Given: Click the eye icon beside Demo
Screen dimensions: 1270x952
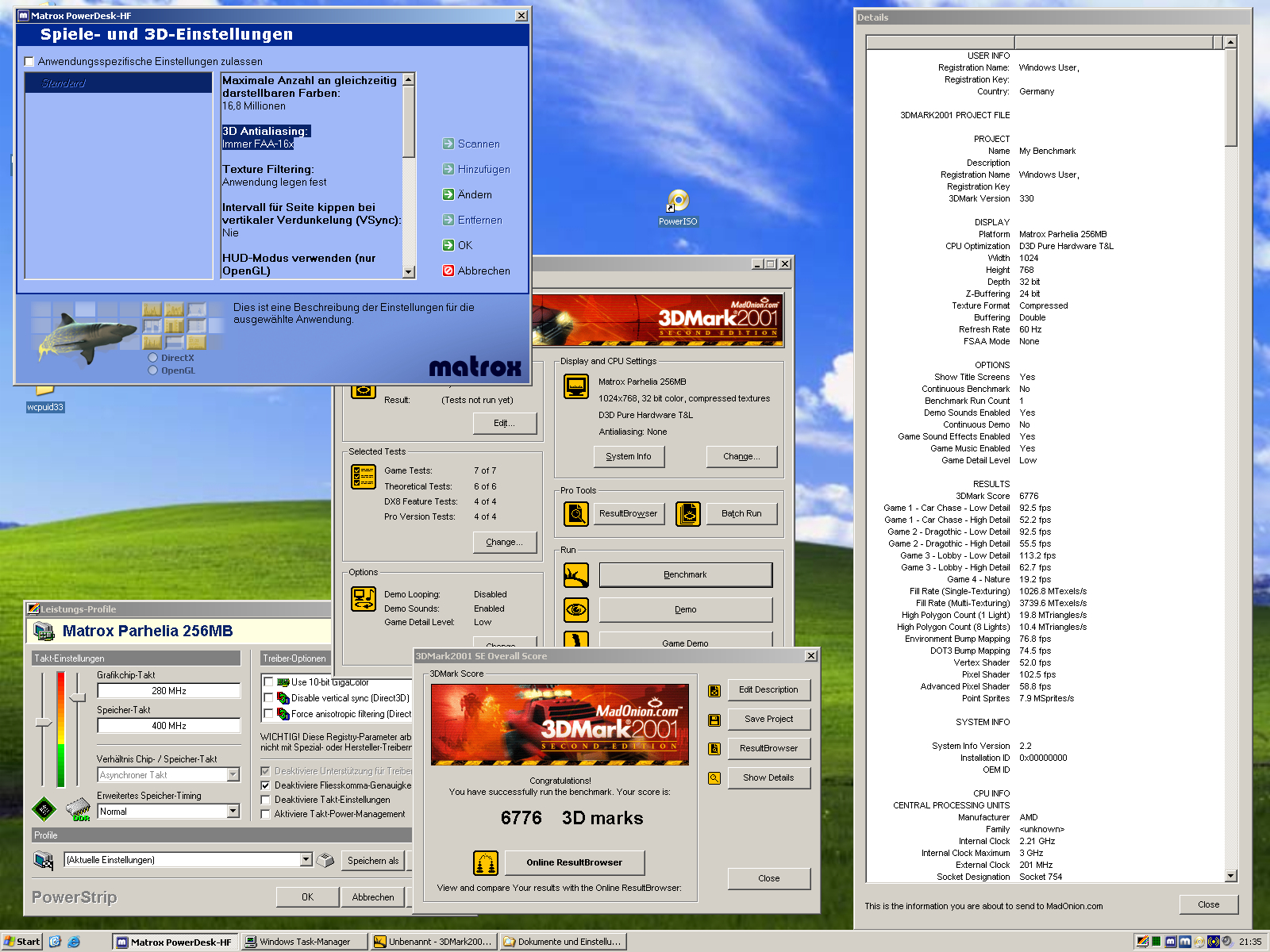Looking at the screenshot, I should coord(575,609).
